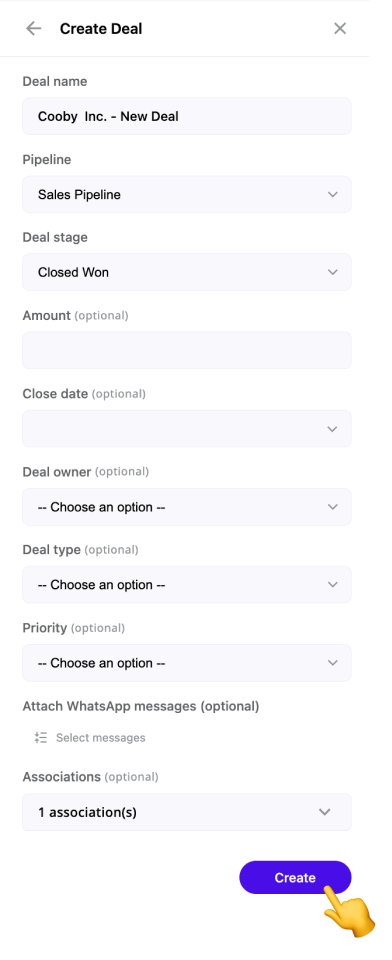Expand the Deal stage dropdown chevron
The height and width of the screenshot is (960, 392).
[333, 272]
